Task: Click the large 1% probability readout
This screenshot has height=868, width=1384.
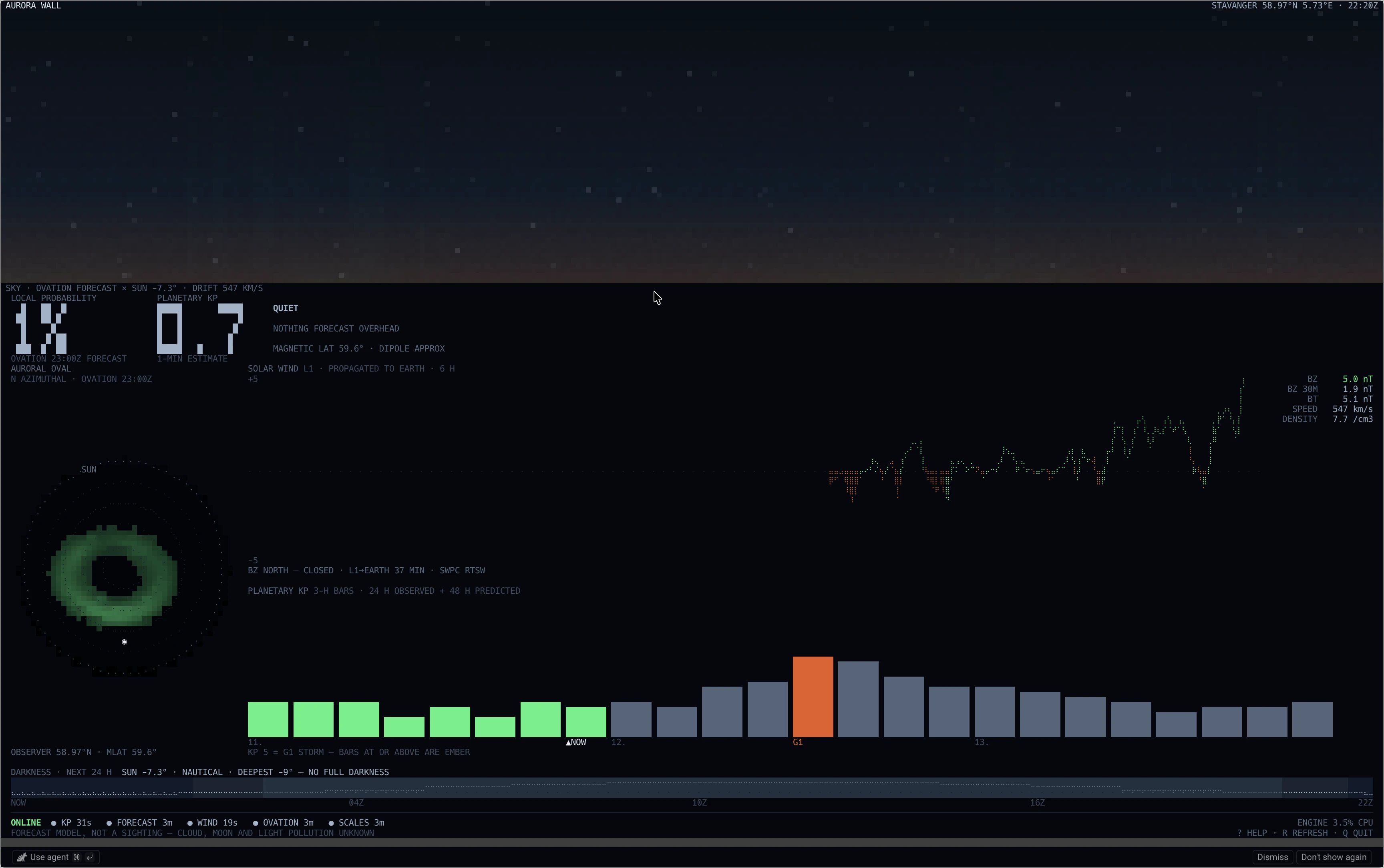Action: tap(41, 328)
